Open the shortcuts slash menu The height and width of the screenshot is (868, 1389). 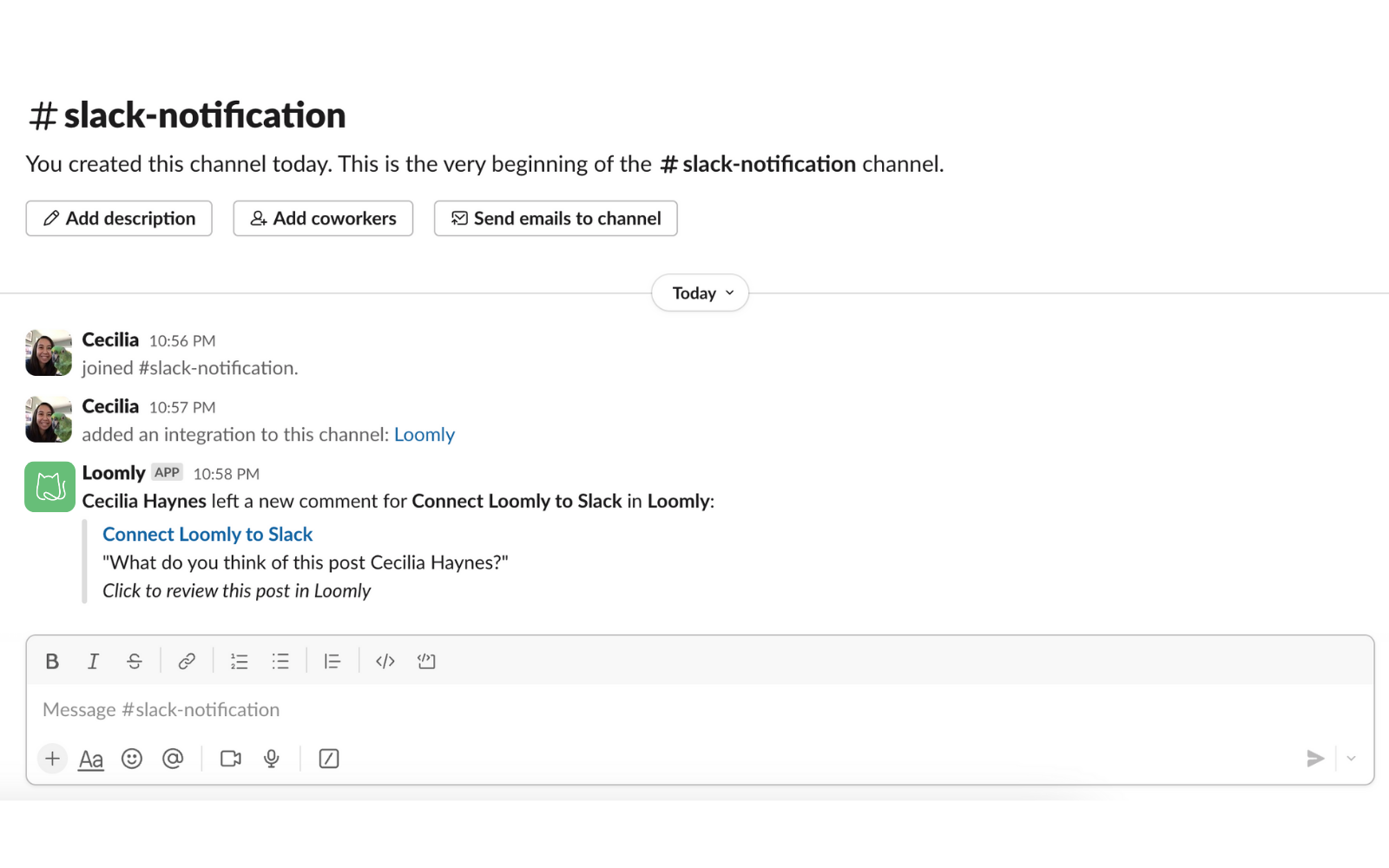[x=328, y=758]
